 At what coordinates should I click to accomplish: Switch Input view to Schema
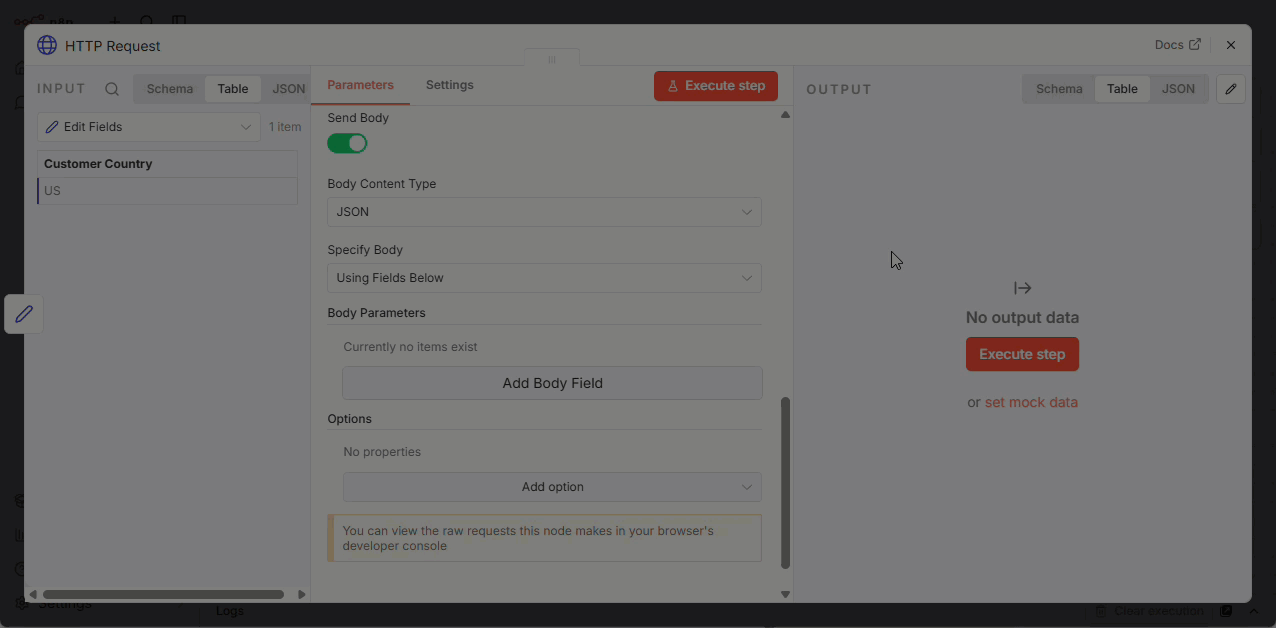(169, 89)
